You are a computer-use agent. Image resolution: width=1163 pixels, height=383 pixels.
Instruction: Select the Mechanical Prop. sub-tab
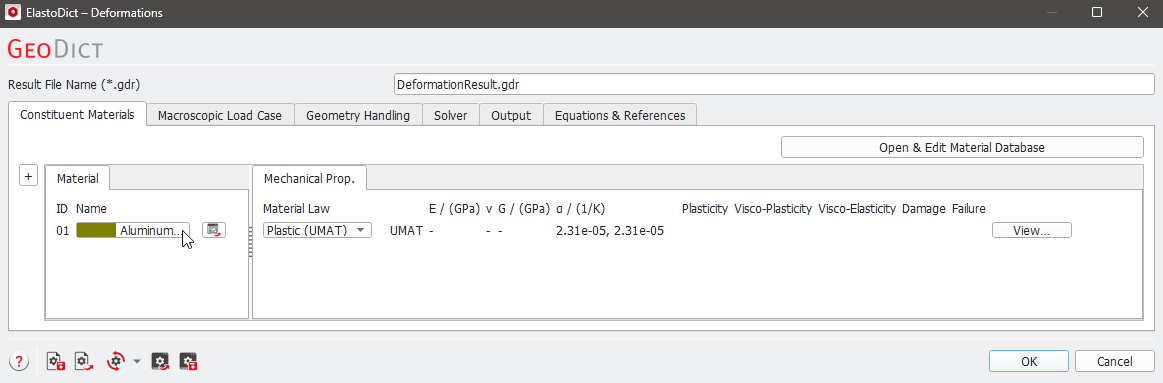(309, 178)
